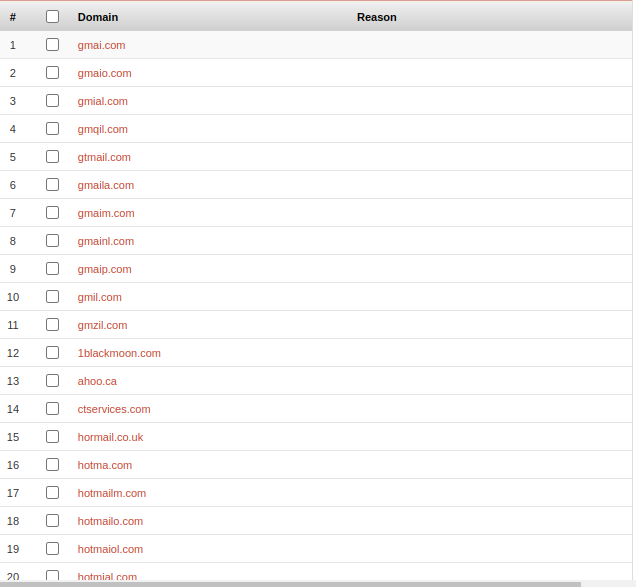This screenshot has width=636, height=587.
Task: Open the gmai.com domain link
Action: 101,45
